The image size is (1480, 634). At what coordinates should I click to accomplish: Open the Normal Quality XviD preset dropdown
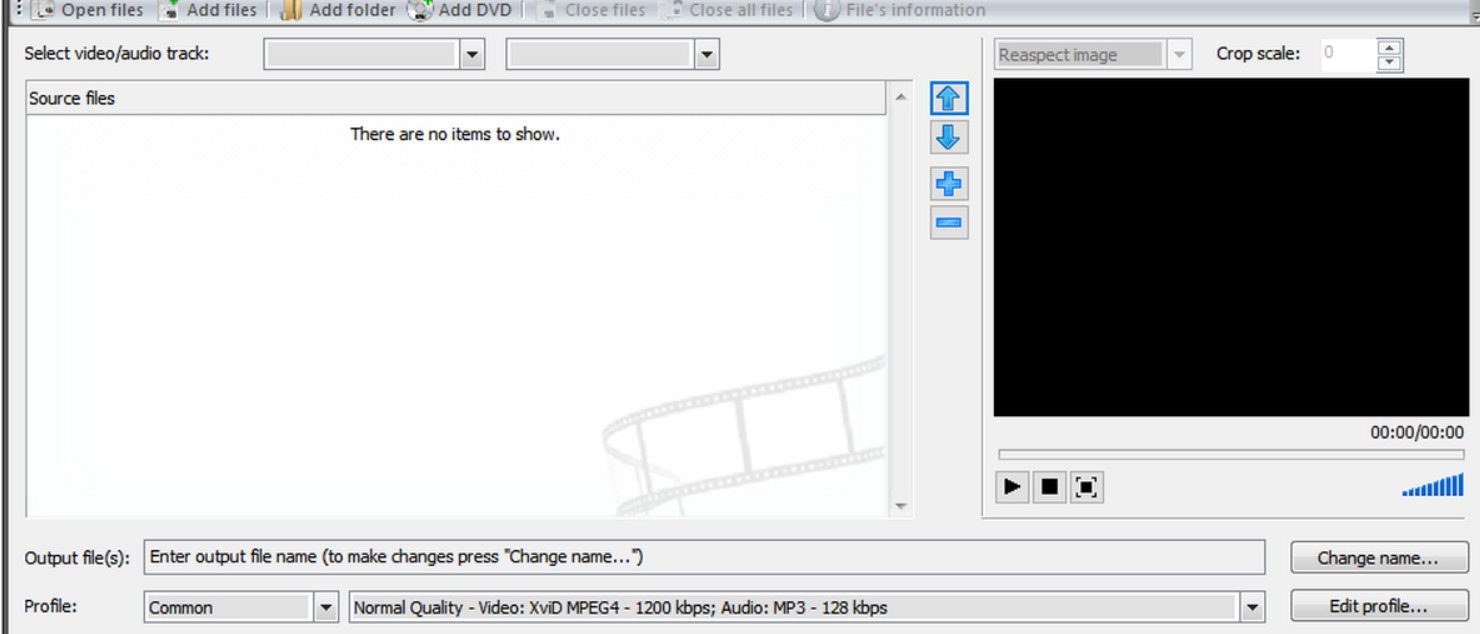tap(1251, 607)
